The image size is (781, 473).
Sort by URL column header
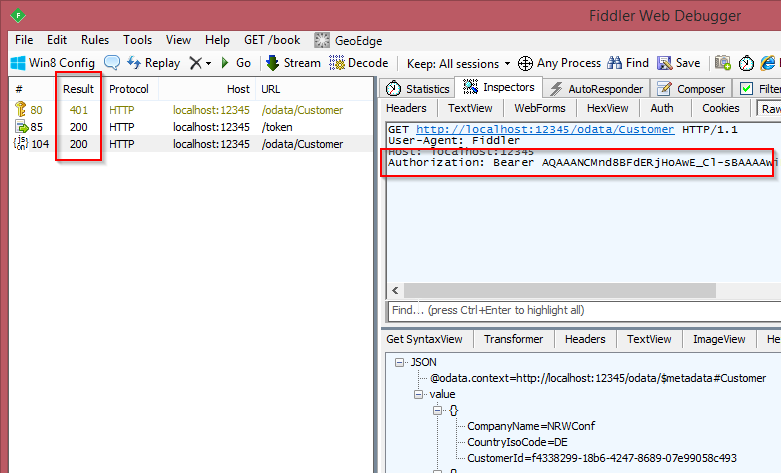point(270,89)
